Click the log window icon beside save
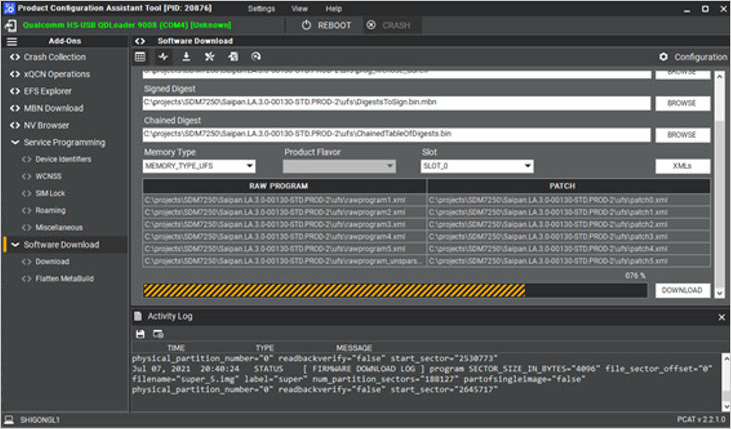This screenshot has width=731, height=429. 158,334
